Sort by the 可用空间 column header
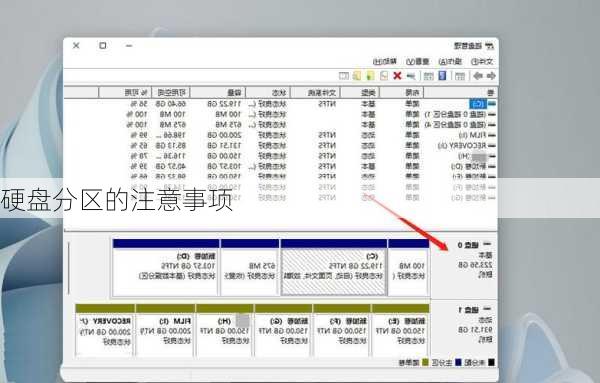The height and width of the screenshot is (383, 600). (x=171, y=93)
